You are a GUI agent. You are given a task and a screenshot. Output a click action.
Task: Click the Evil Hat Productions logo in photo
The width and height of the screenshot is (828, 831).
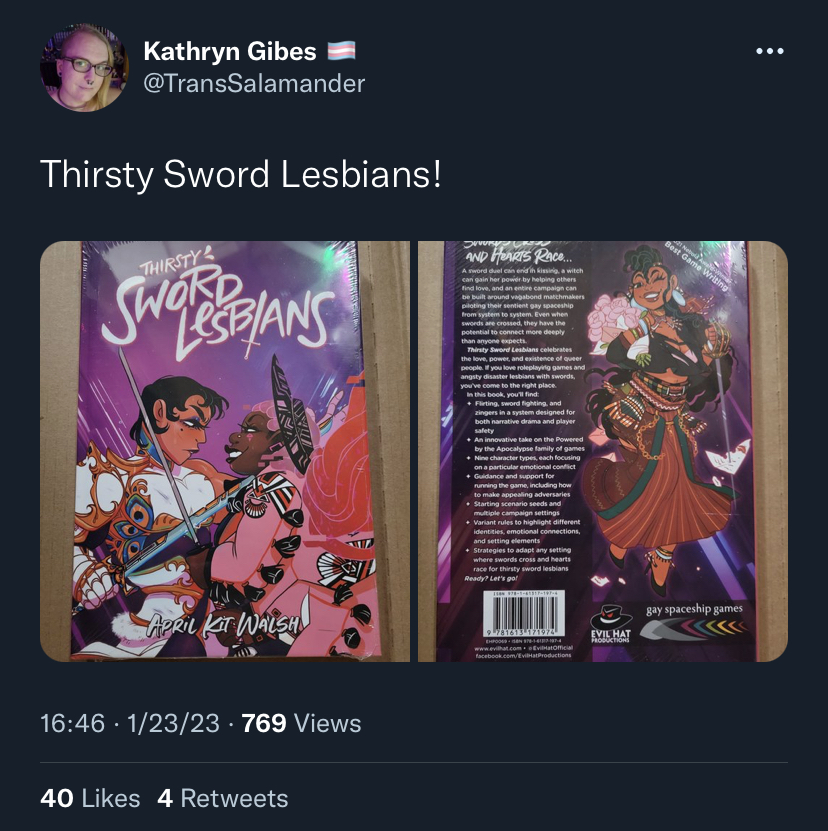(611, 624)
